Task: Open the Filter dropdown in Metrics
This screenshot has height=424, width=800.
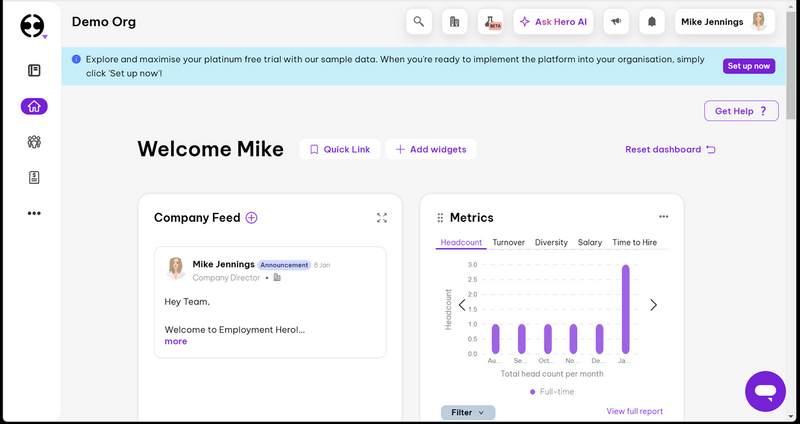Action: 468,412
